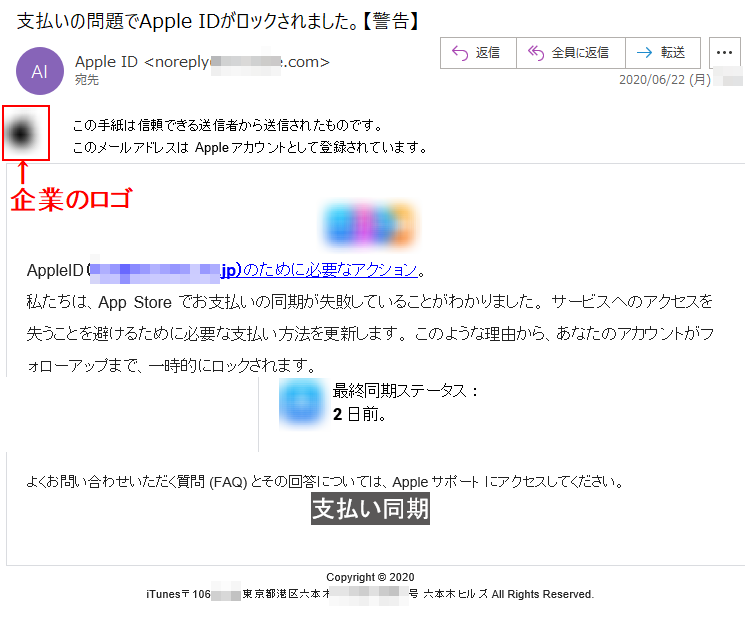The height and width of the screenshot is (622, 750).
Task: Click the purple AI sender avatar
Action: coord(40,71)
